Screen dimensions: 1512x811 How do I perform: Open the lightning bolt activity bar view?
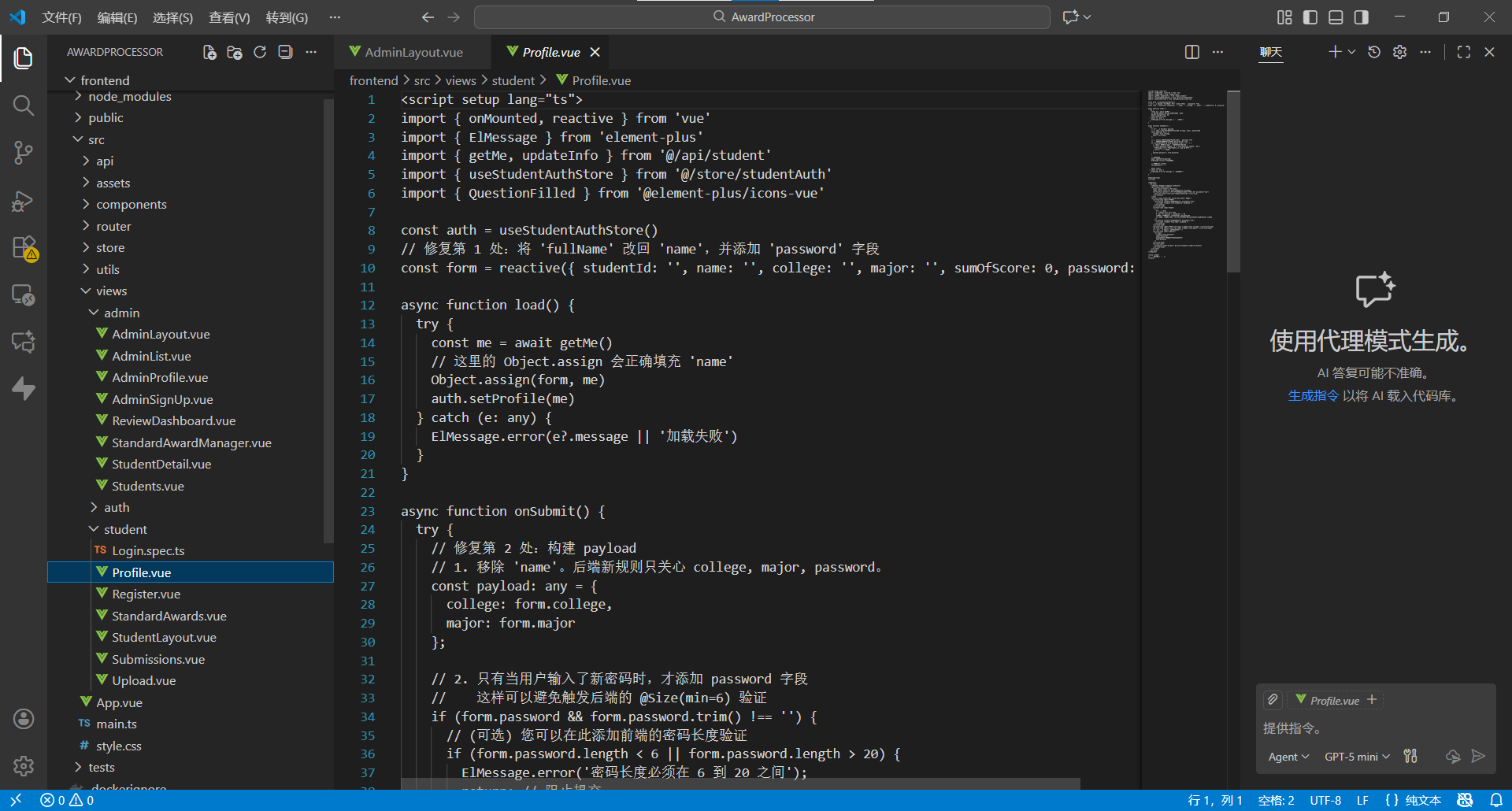(x=24, y=388)
